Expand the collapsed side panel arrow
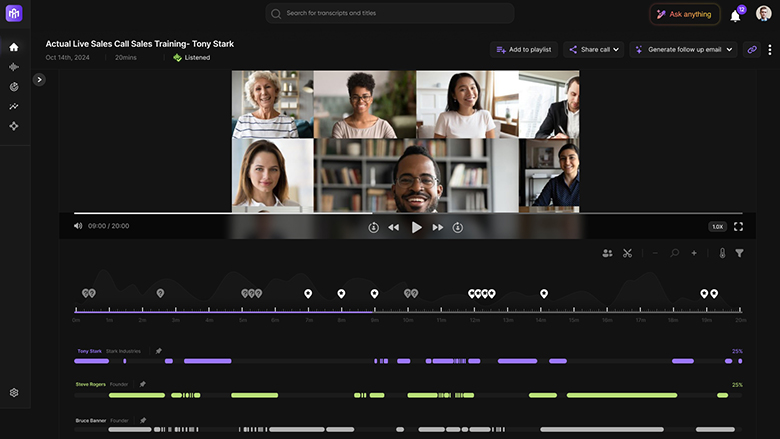The width and height of the screenshot is (780, 439). pos(39,80)
